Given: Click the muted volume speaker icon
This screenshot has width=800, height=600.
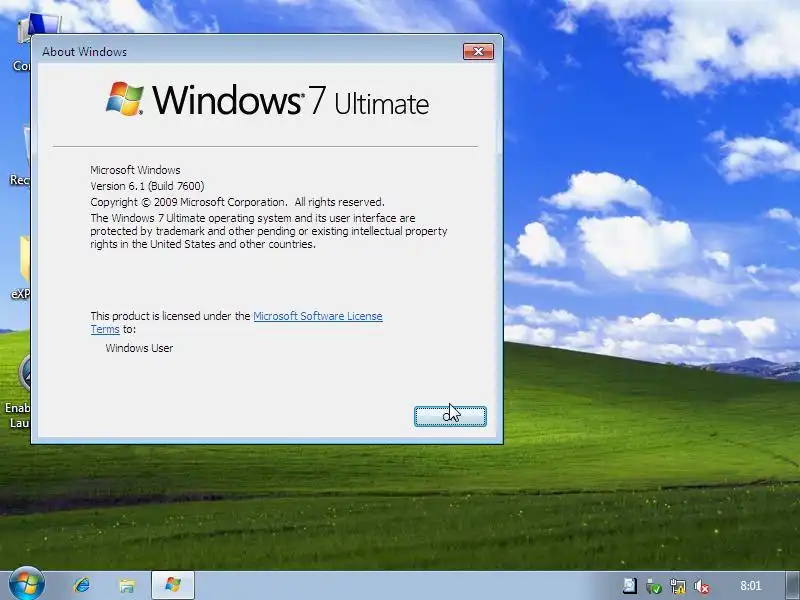Looking at the screenshot, I should pos(702,586).
